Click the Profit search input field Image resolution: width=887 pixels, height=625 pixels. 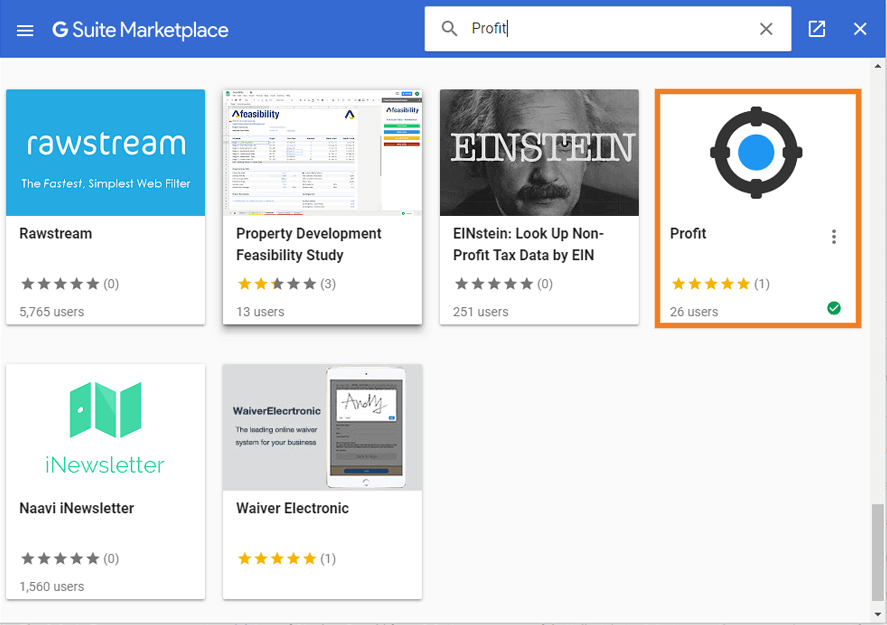coord(608,29)
